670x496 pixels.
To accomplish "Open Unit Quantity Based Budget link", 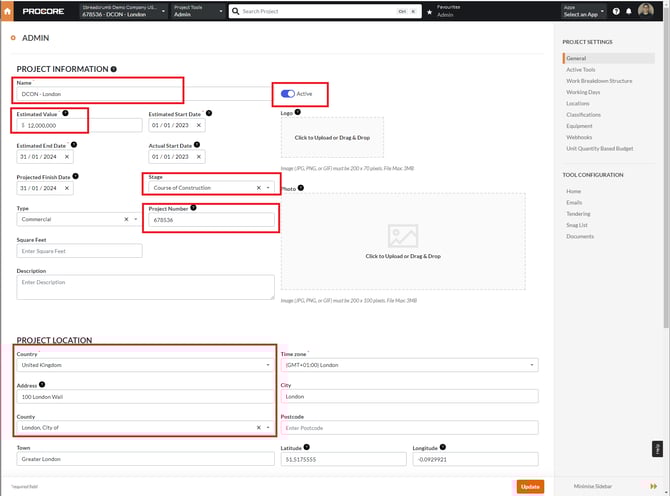I will click(x=600, y=149).
